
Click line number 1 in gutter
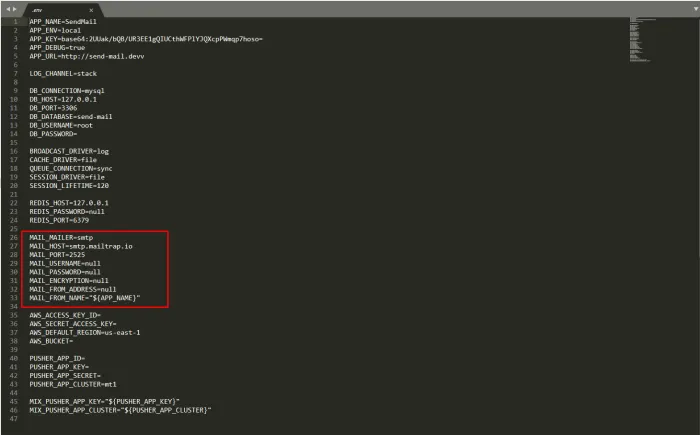[16, 21]
